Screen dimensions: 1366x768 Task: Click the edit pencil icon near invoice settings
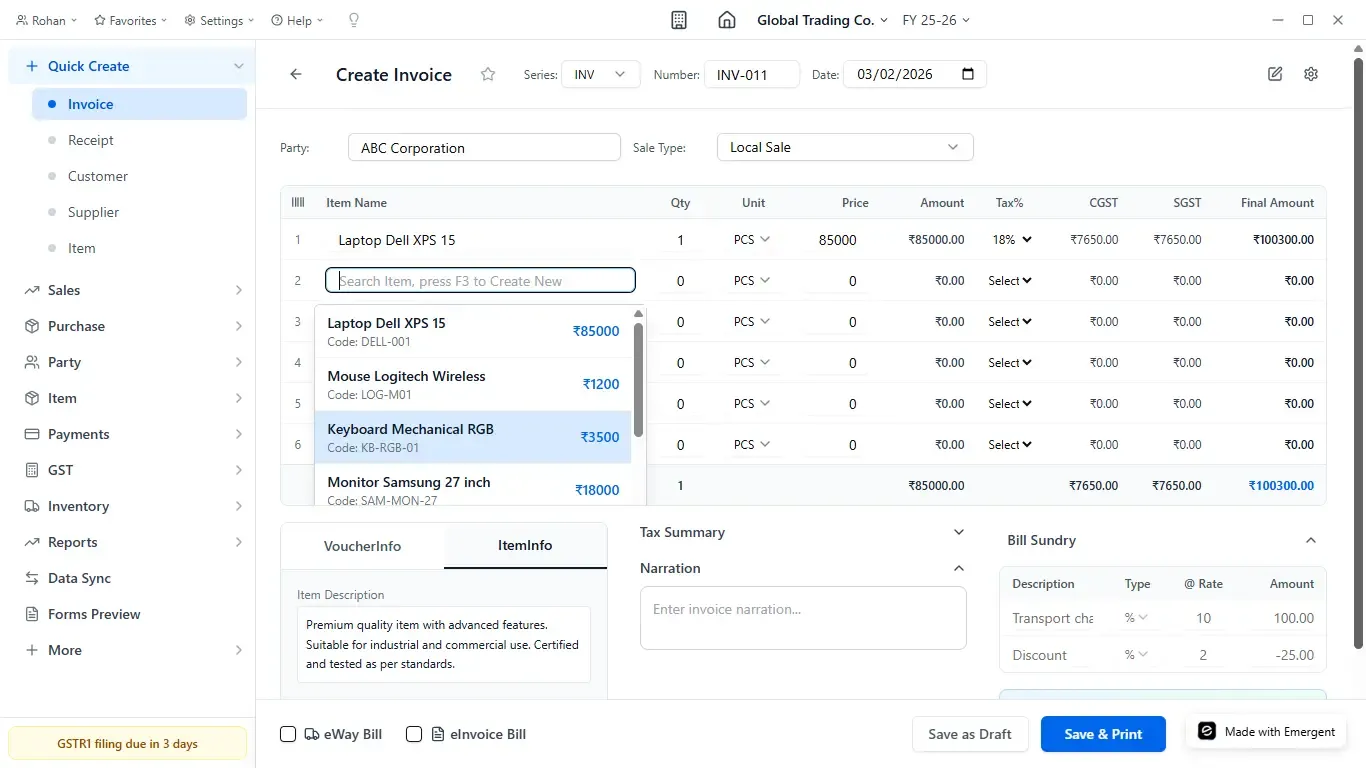1274,73
